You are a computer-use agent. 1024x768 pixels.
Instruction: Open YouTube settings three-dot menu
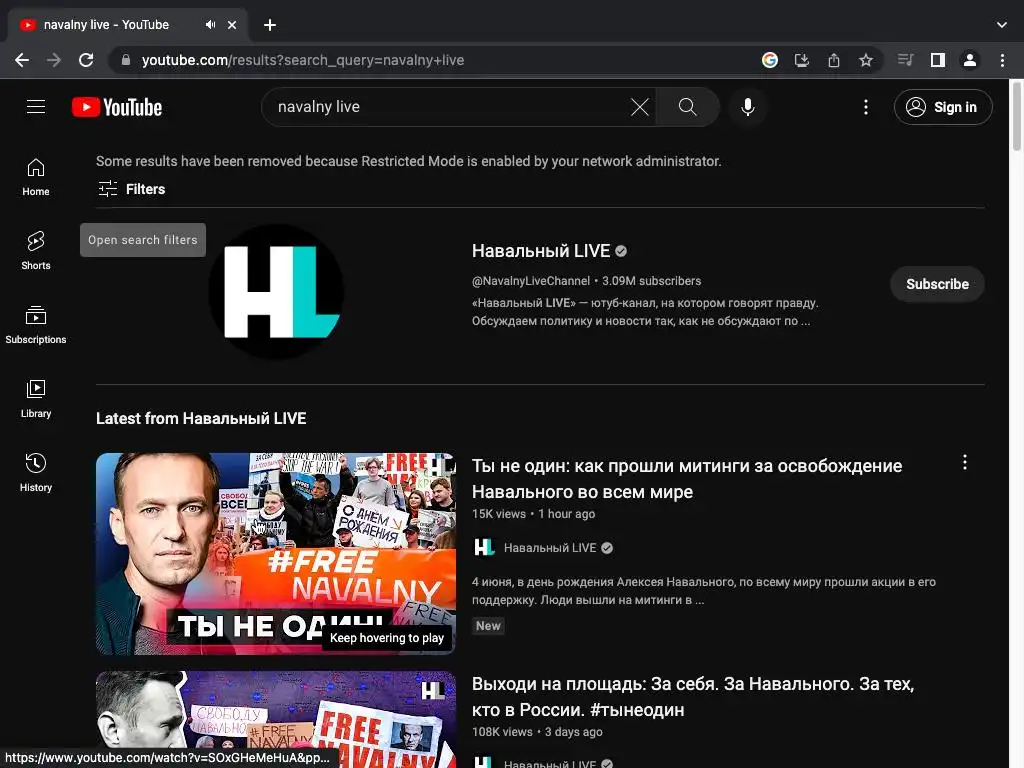tap(866, 107)
